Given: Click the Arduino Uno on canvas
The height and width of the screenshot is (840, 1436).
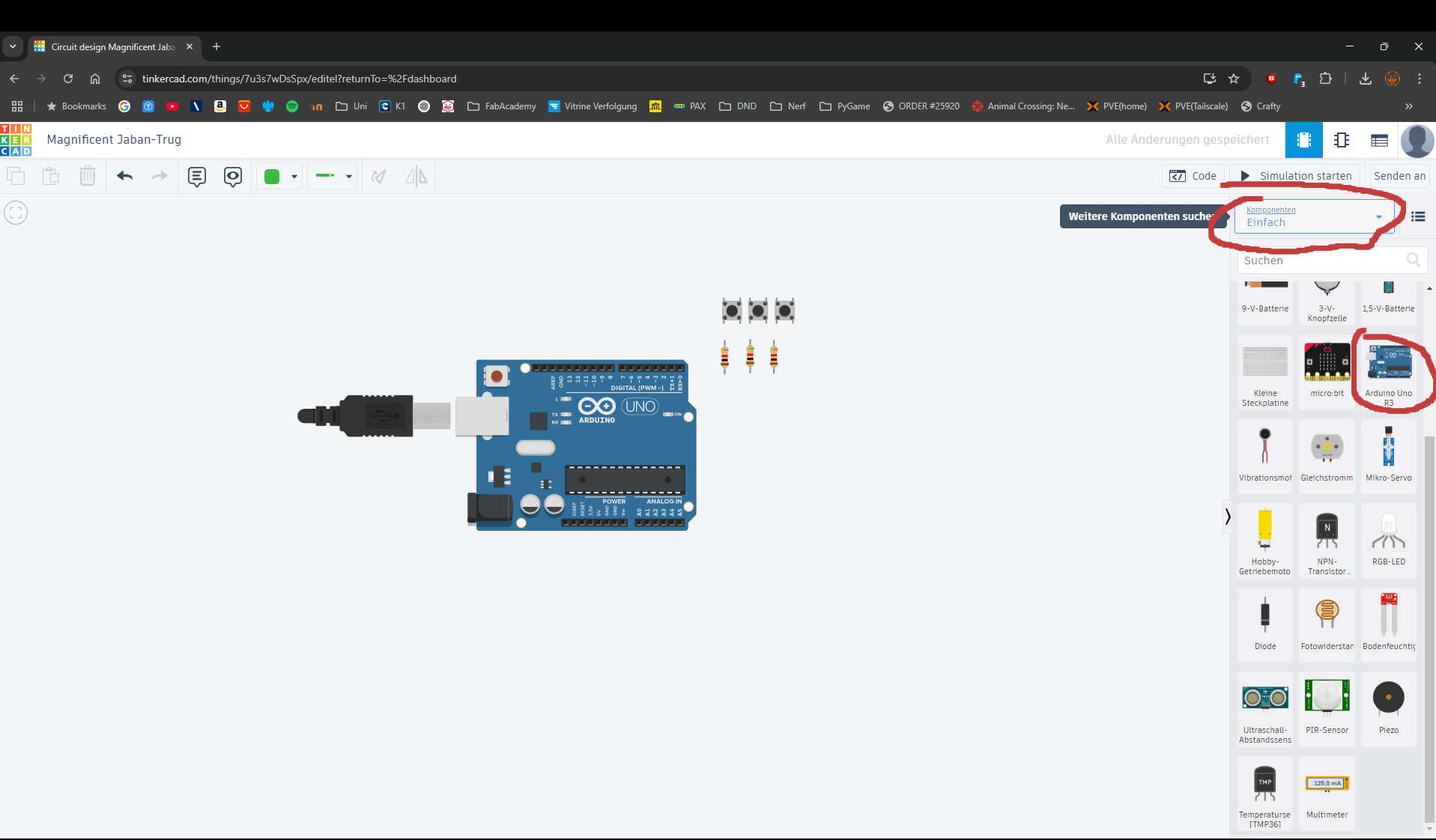Looking at the screenshot, I should click(x=582, y=445).
